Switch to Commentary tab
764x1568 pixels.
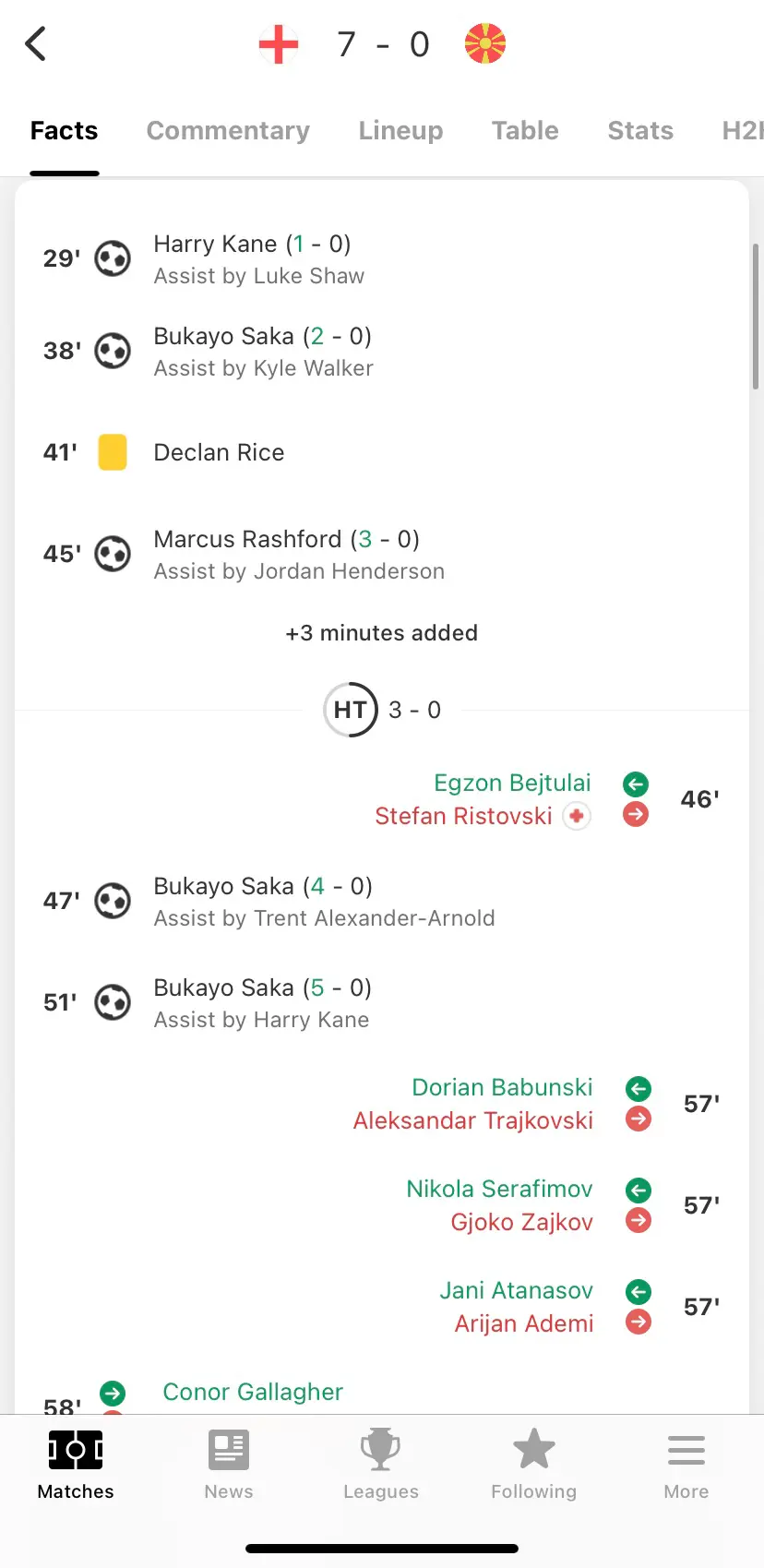pyautogui.click(x=228, y=130)
